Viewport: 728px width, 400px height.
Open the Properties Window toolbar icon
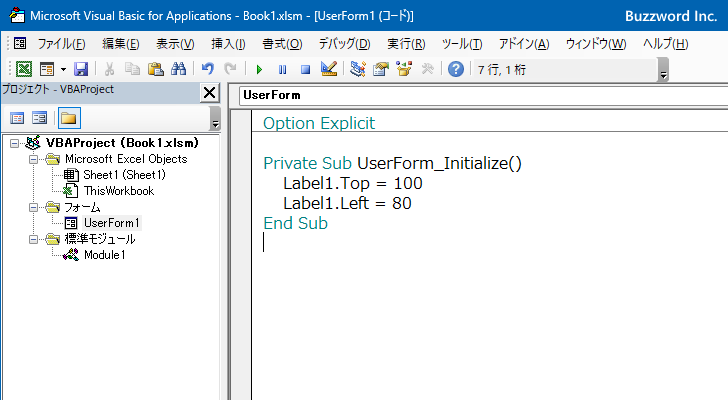(381, 69)
